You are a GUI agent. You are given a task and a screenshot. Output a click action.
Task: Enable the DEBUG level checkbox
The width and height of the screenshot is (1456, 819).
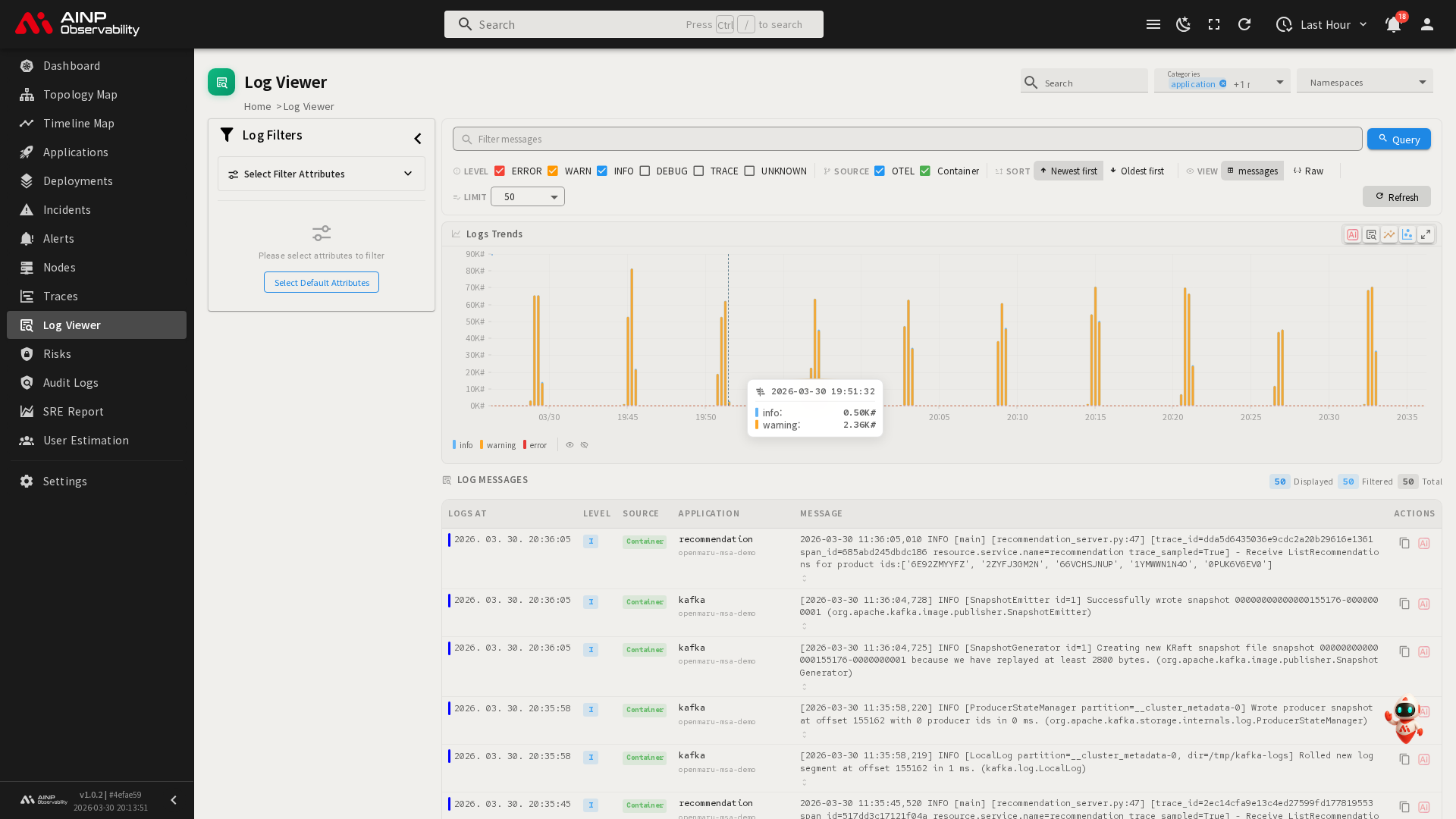click(x=645, y=171)
